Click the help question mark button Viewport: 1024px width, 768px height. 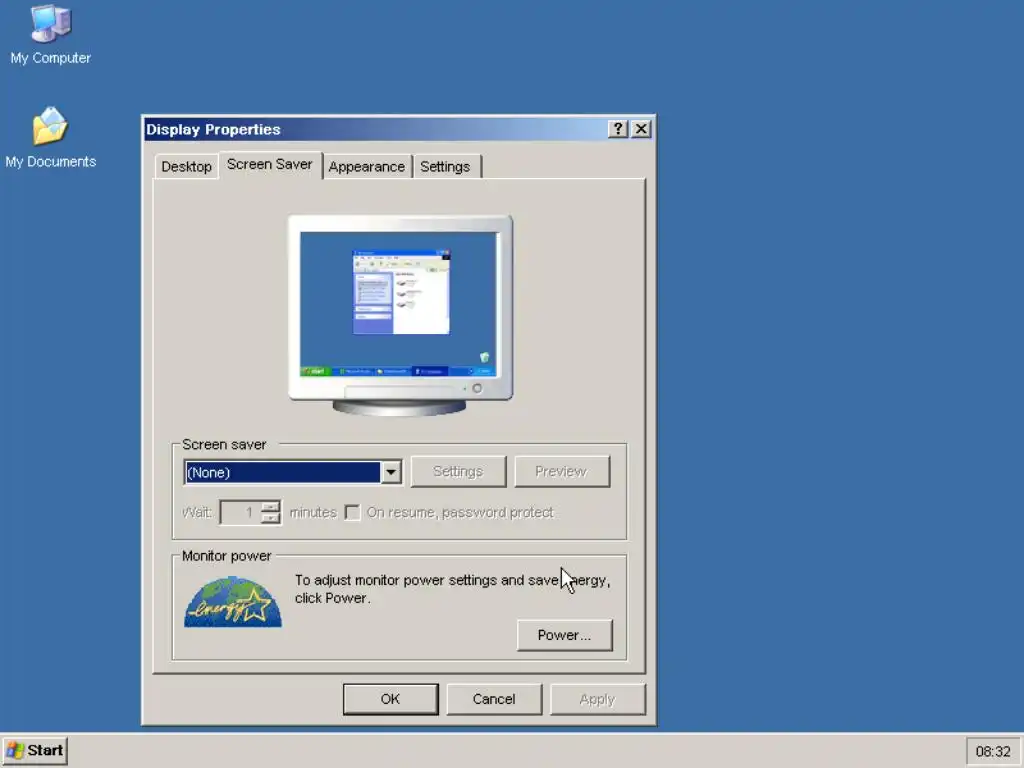(618, 129)
